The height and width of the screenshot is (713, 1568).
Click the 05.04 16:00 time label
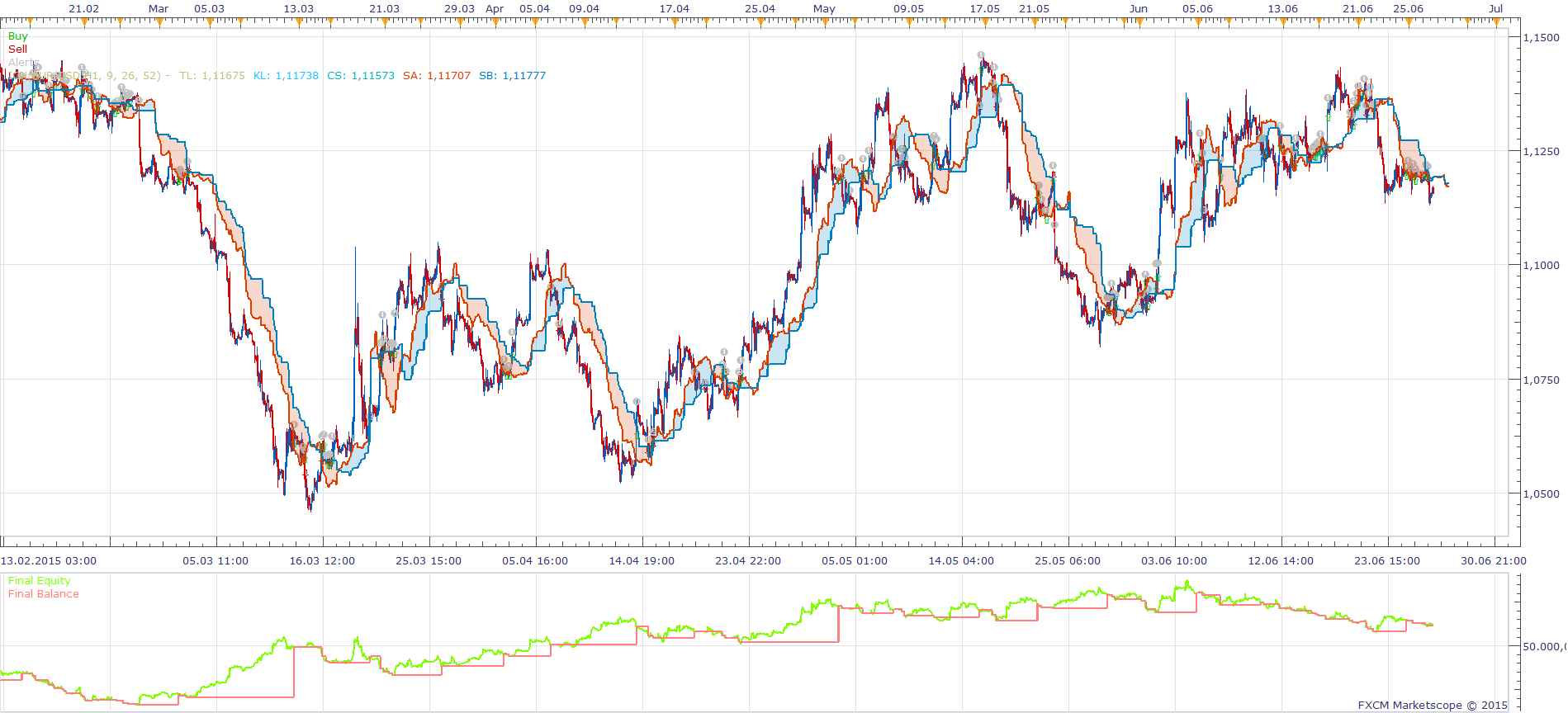[x=535, y=561]
